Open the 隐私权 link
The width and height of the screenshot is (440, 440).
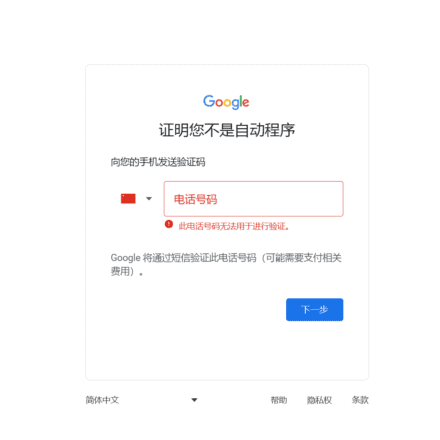(319, 400)
